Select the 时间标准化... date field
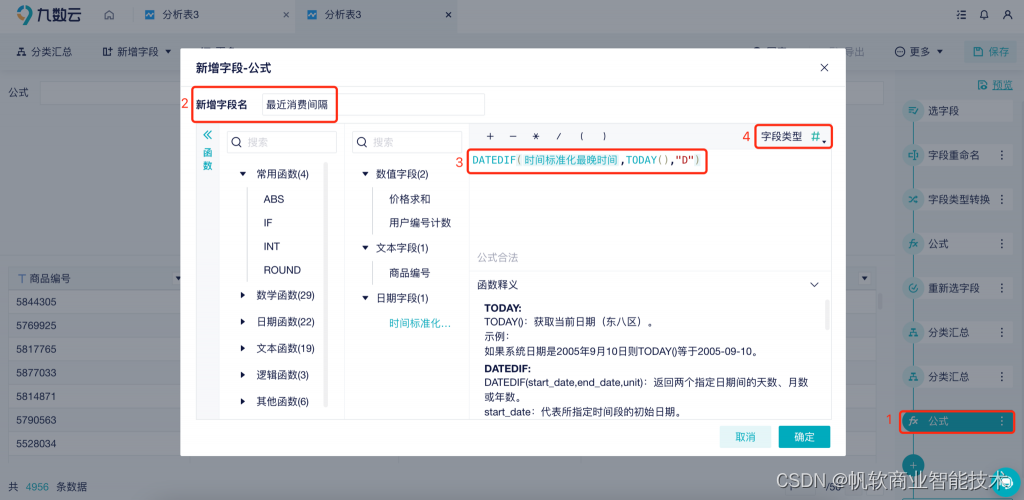Viewport: 1024px width, 500px height. [420, 323]
